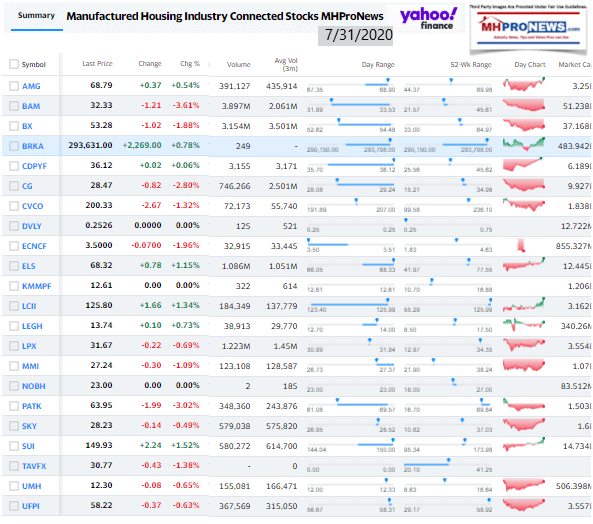Click the TAVFX 52-week range slider
This screenshot has width=593, height=524.
[448, 465]
